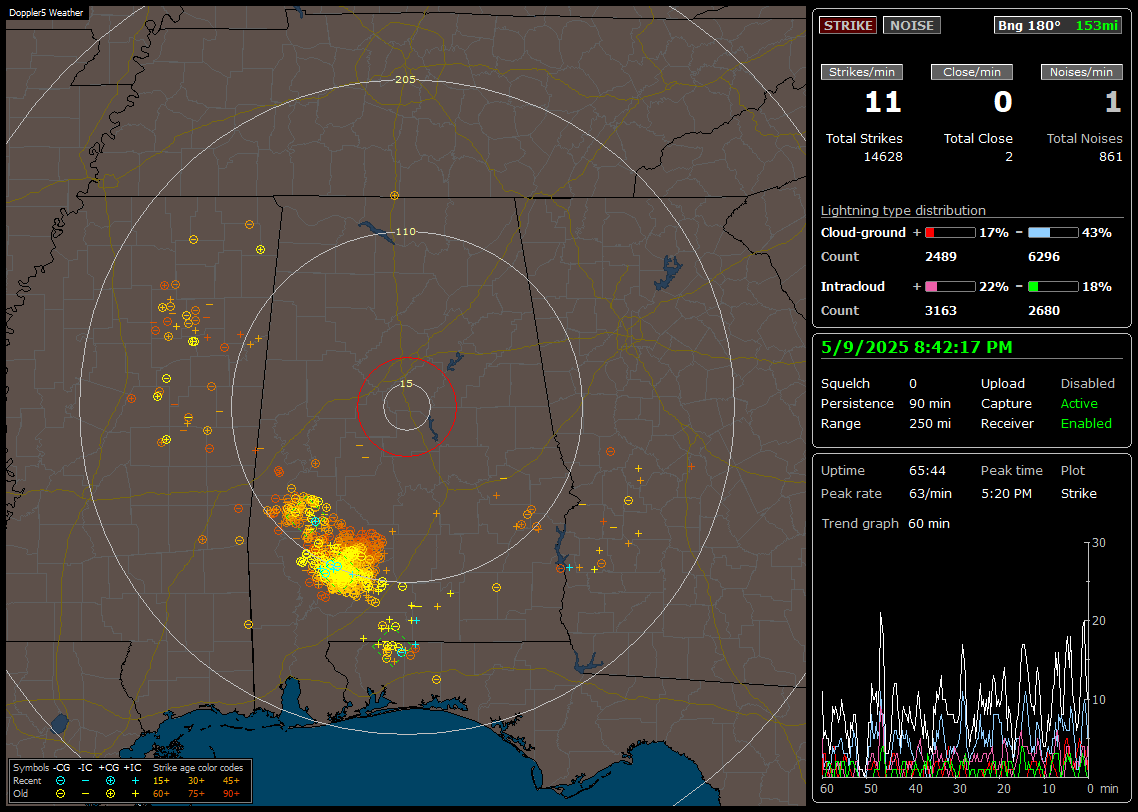1138x812 pixels.
Task: Click the 205 range ring label on map
Action: point(405,80)
